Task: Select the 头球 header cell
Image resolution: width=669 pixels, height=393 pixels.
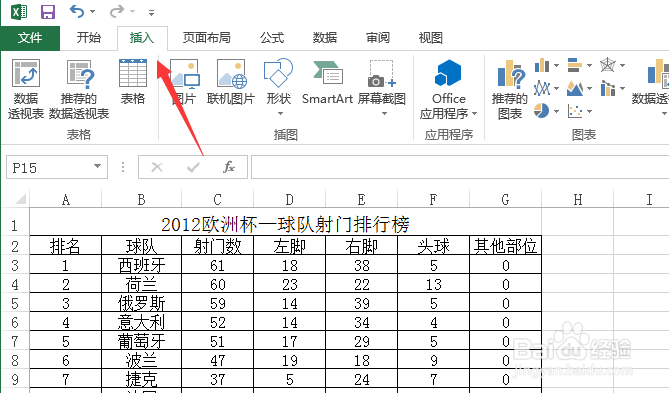Action: pos(433,246)
